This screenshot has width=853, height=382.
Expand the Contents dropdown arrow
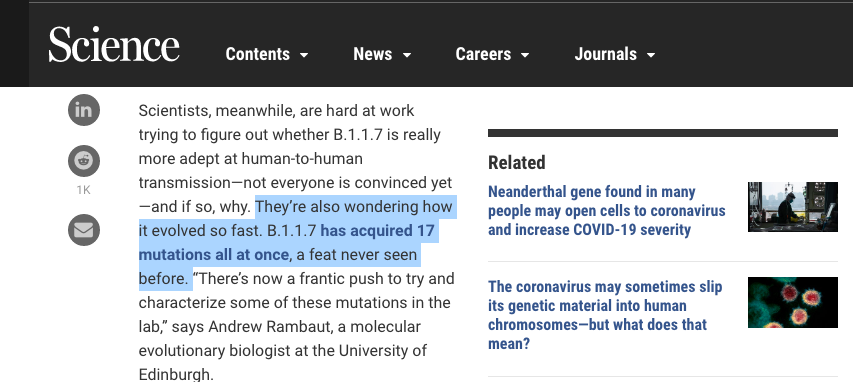pos(304,55)
